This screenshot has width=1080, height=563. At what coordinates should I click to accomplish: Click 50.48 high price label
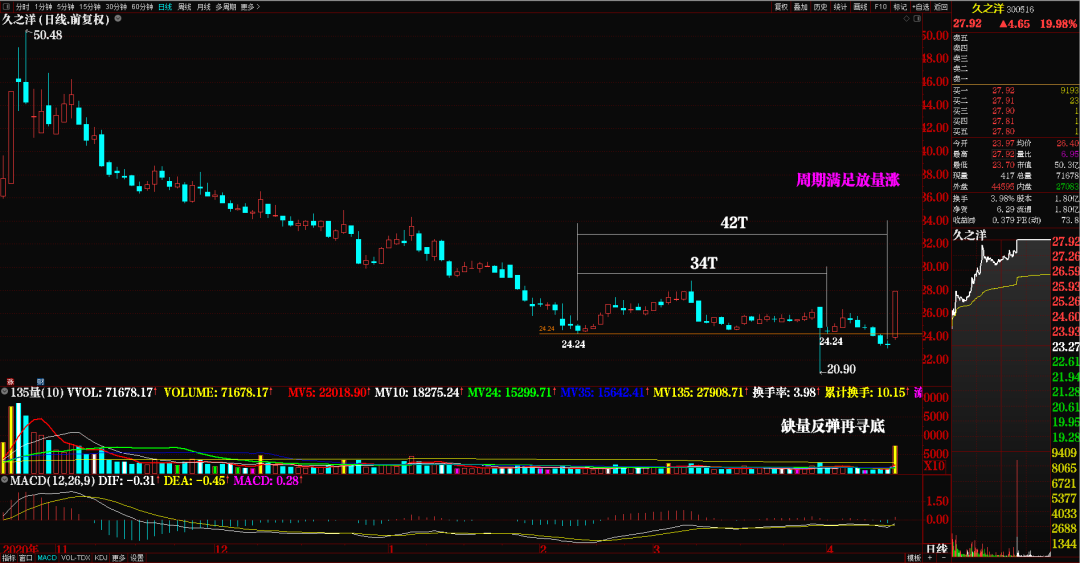(48, 35)
